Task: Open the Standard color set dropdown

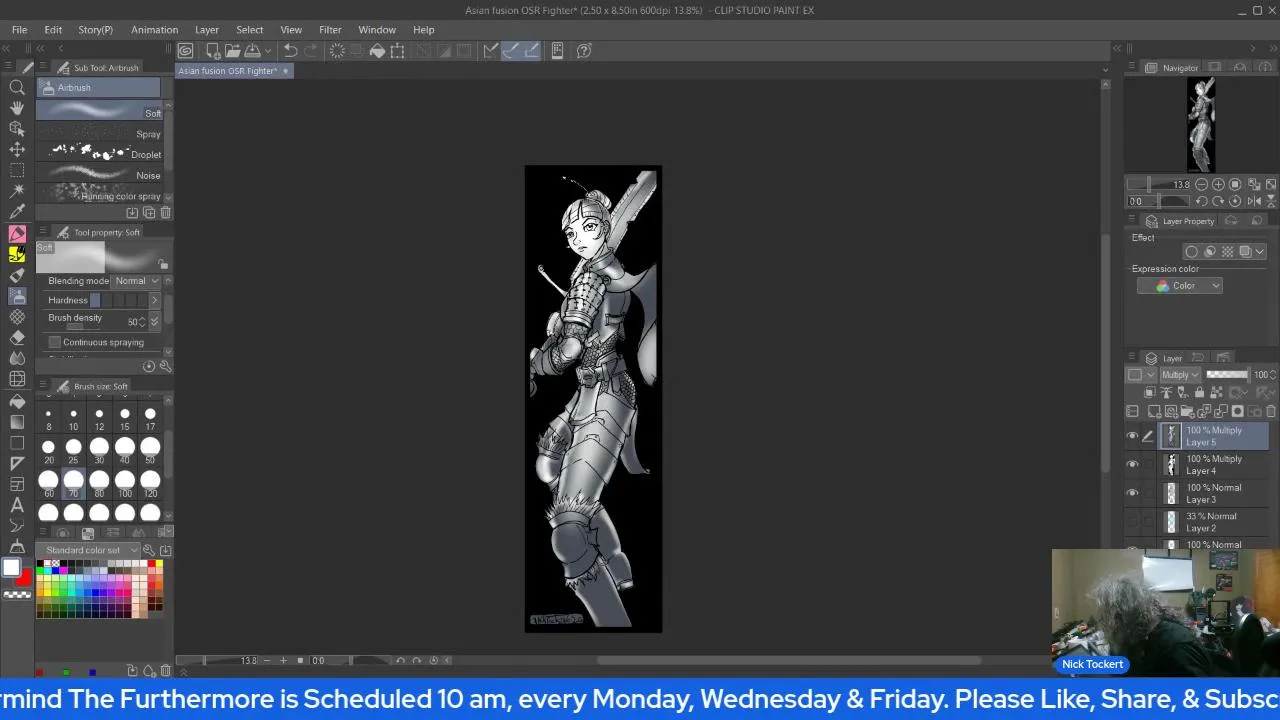Action: [91, 550]
